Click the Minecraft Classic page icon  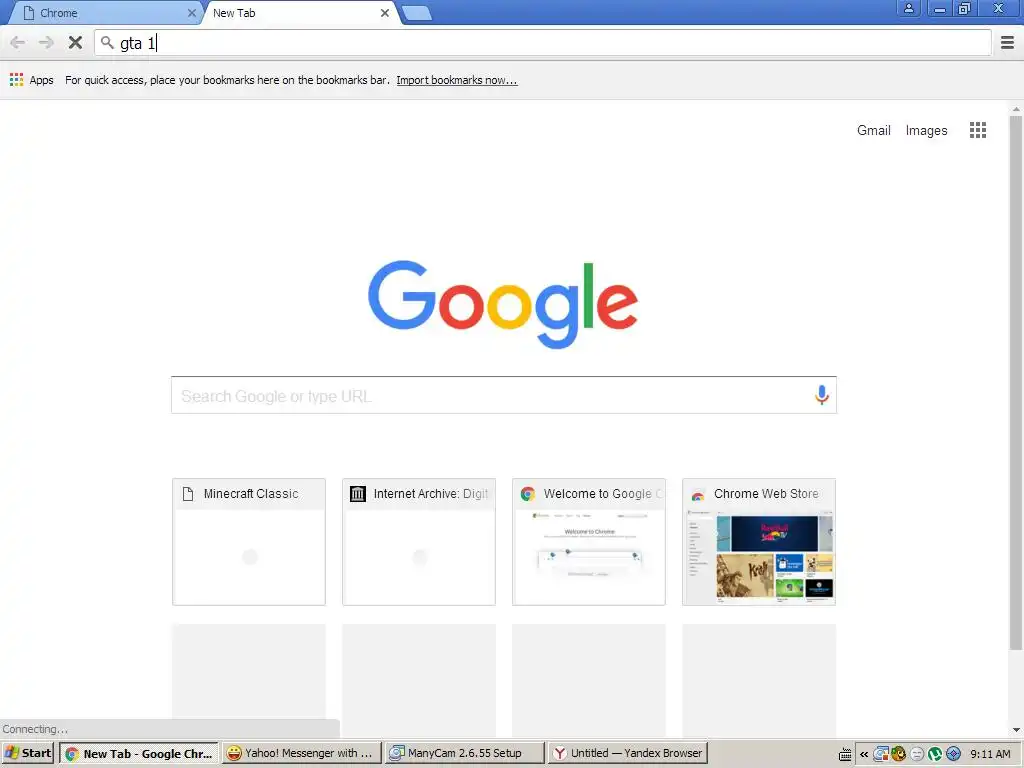tap(188, 494)
